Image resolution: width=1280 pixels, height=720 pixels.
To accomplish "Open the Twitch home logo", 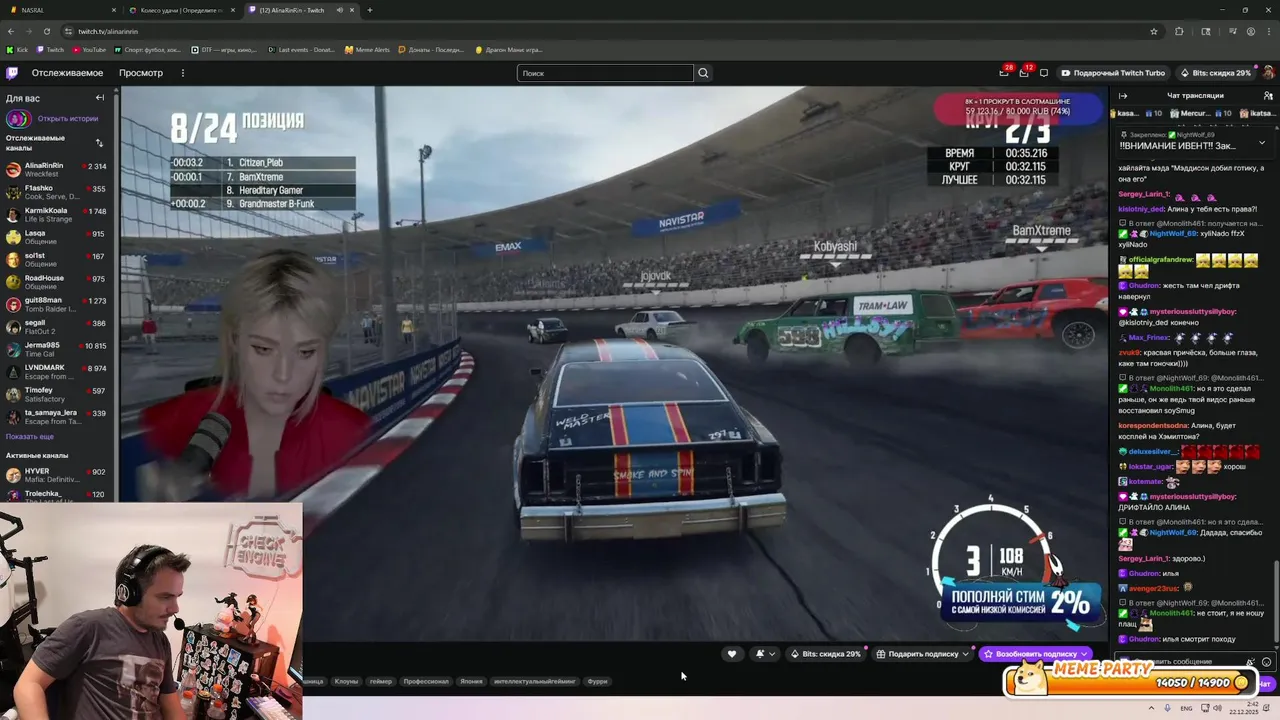I will click(12, 73).
